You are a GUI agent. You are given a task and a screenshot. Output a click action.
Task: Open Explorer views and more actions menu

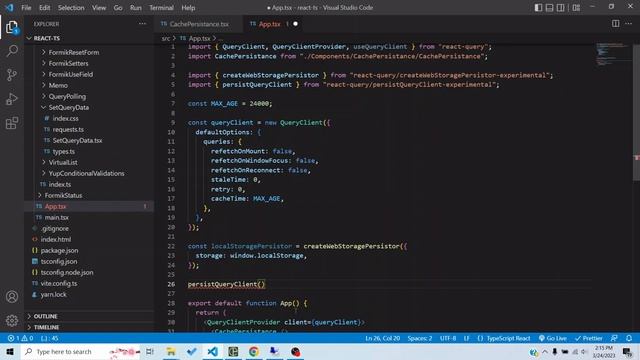pyautogui.click(x=142, y=24)
